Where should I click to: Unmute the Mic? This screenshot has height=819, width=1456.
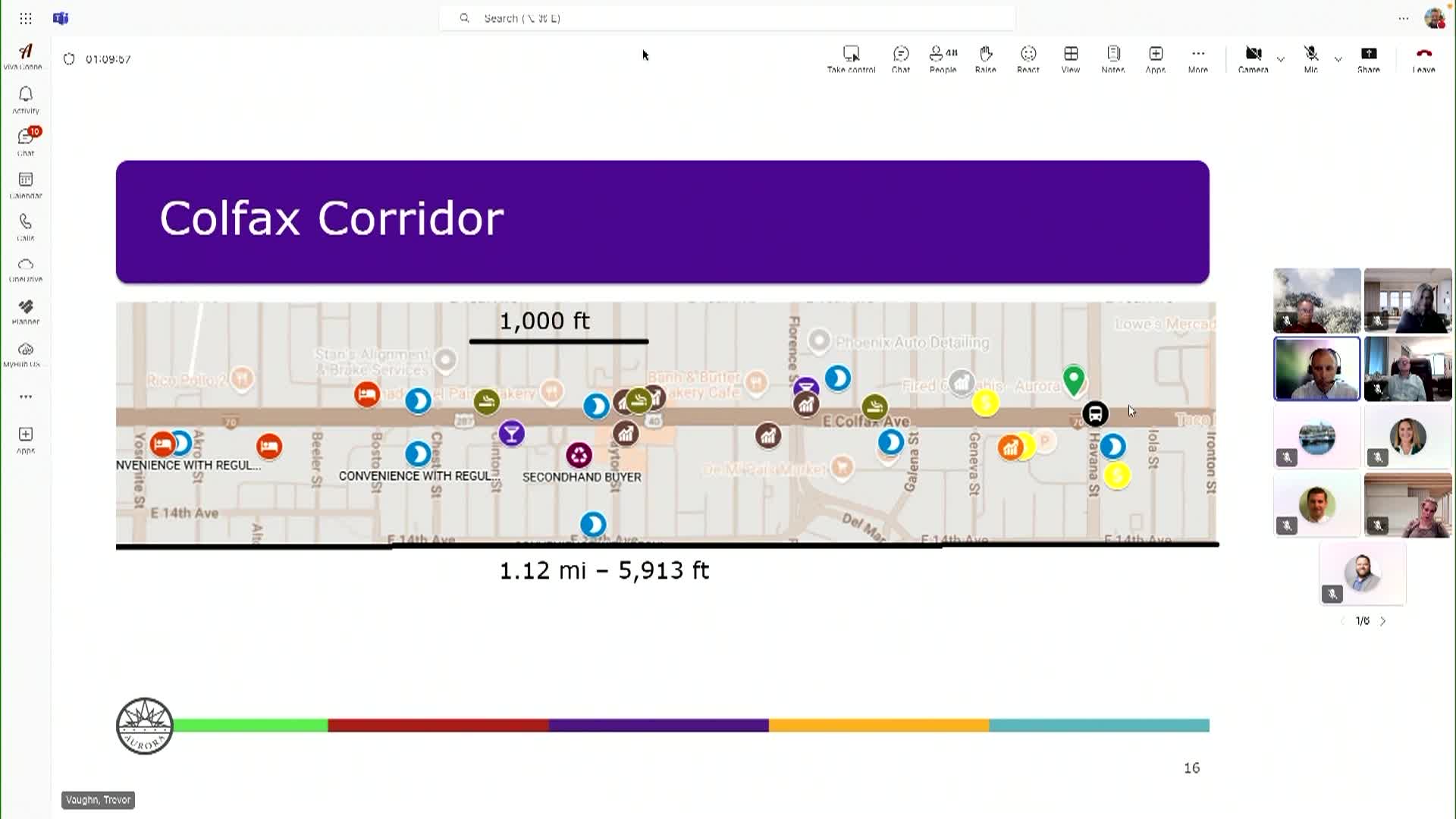coord(1310,58)
